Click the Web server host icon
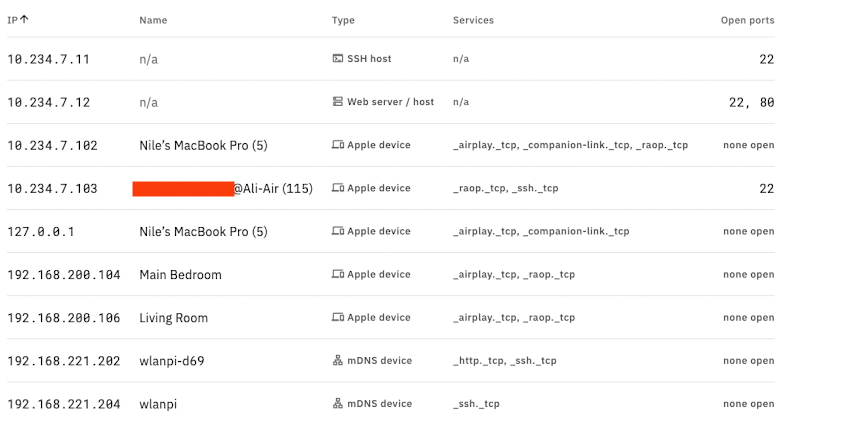This screenshot has width=852, height=432. 337,102
